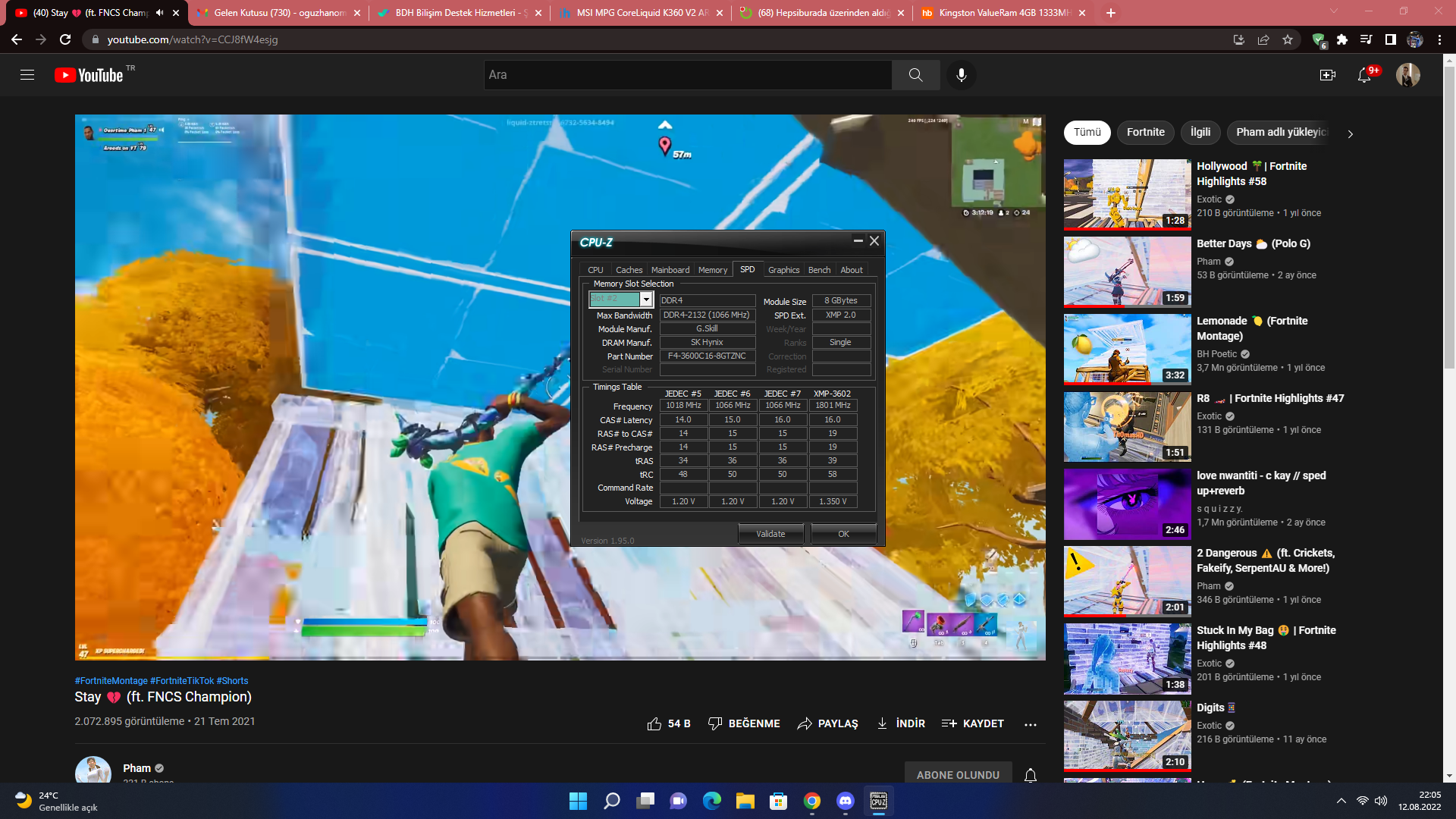Click the YouTube Ara search field
The width and height of the screenshot is (1456, 819).
pos(688,75)
